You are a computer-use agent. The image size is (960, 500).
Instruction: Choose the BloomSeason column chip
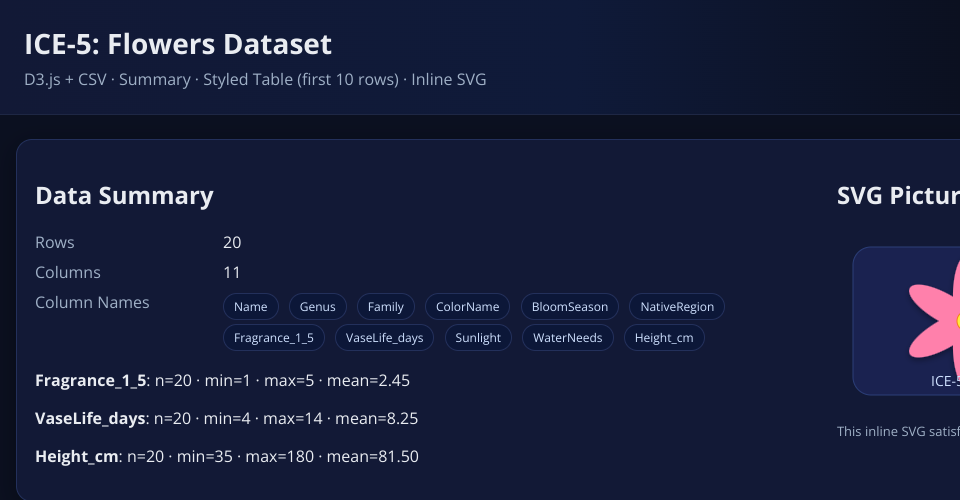click(570, 306)
